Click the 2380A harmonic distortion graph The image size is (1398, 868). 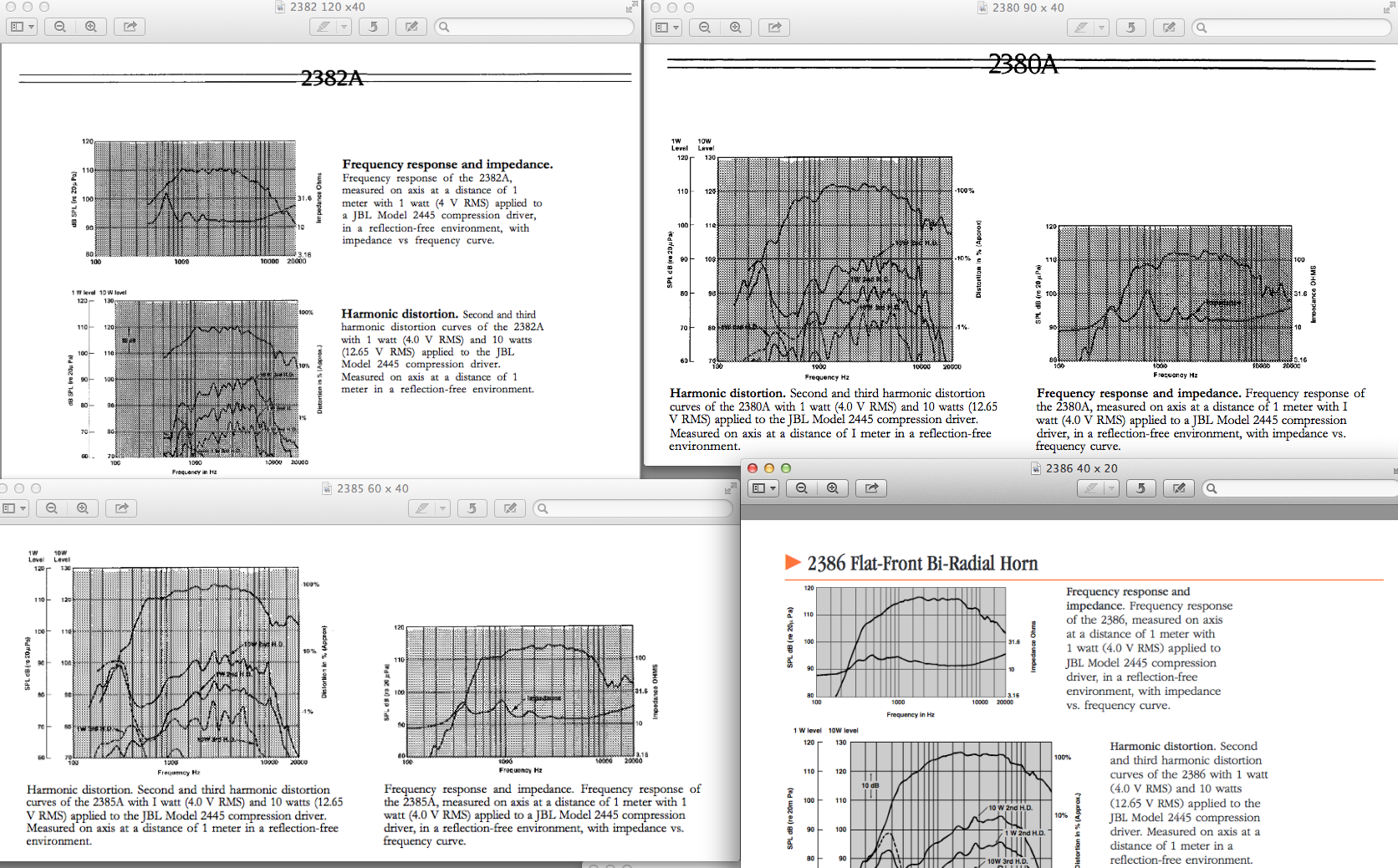point(834,259)
